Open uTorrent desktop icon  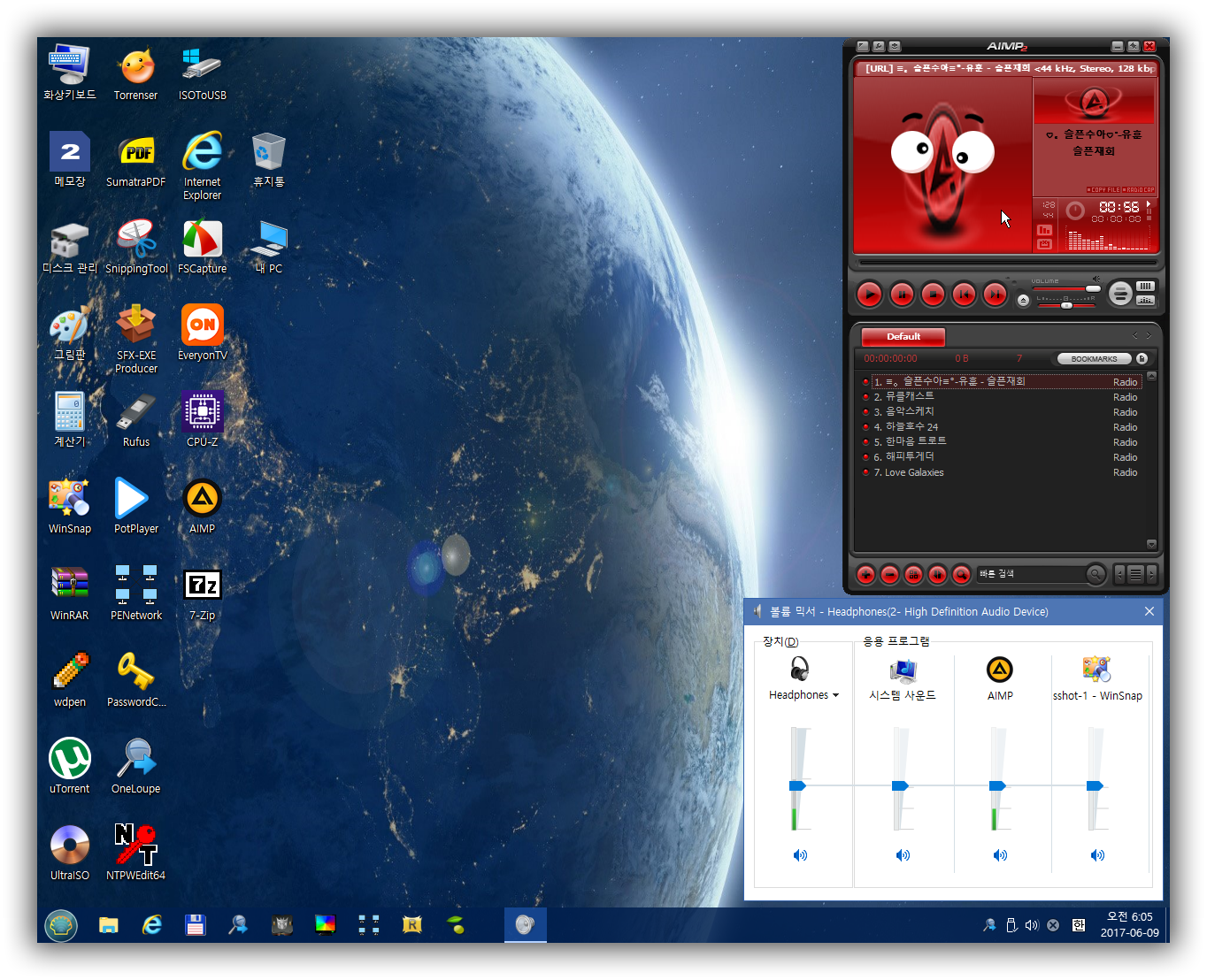69,766
